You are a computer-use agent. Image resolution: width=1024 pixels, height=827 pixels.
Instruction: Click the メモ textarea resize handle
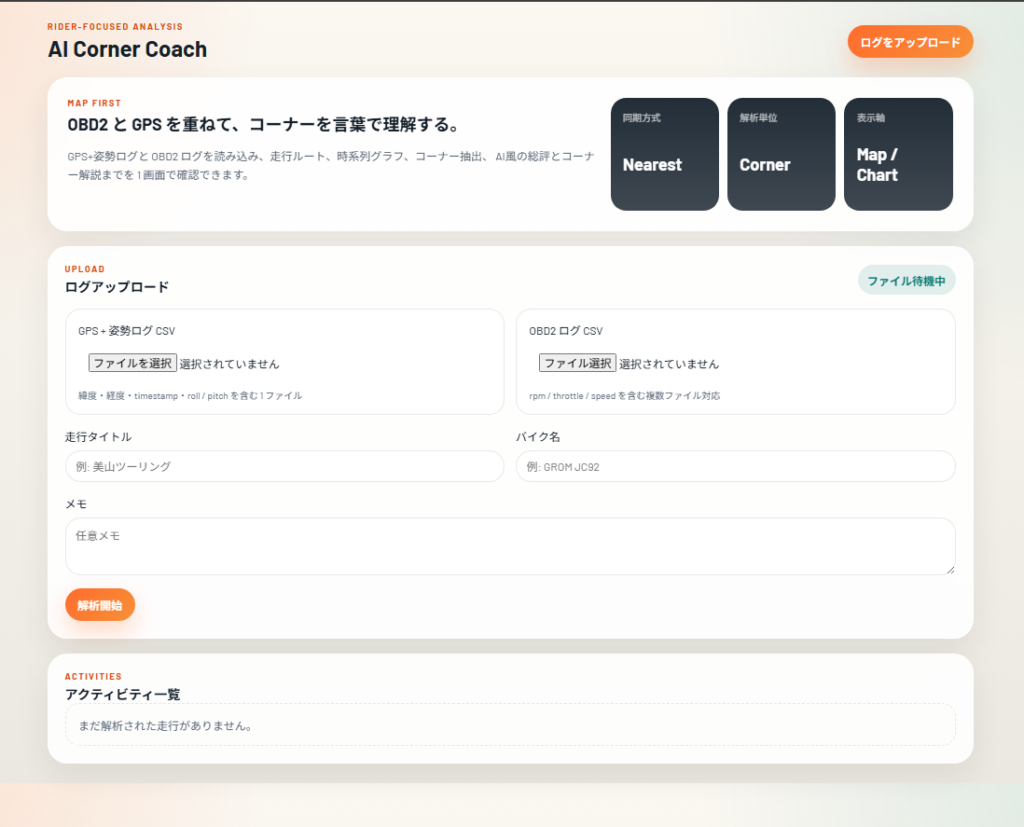(x=950, y=570)
